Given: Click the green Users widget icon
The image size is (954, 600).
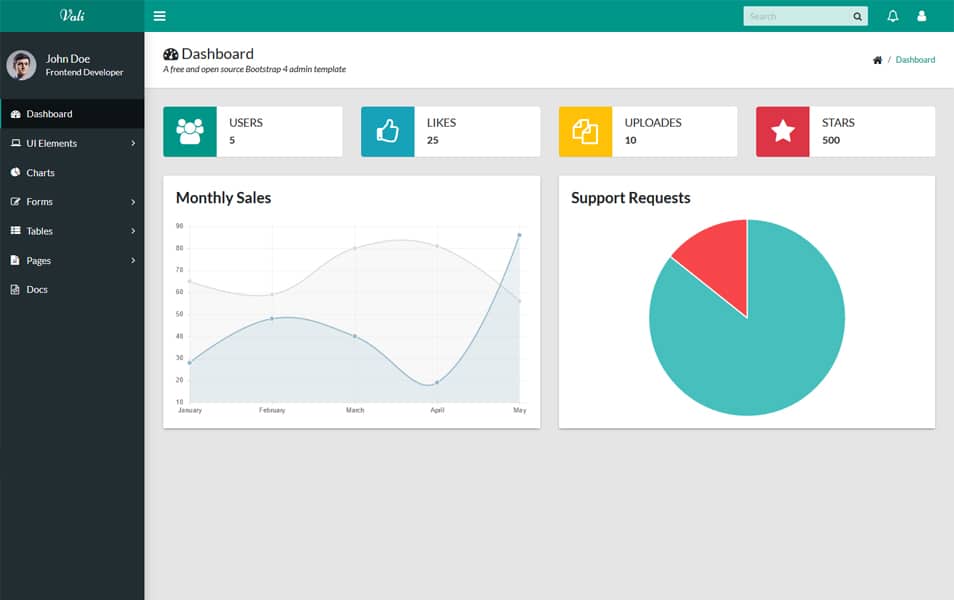Looking at the screenshot, I should (190, 131).
